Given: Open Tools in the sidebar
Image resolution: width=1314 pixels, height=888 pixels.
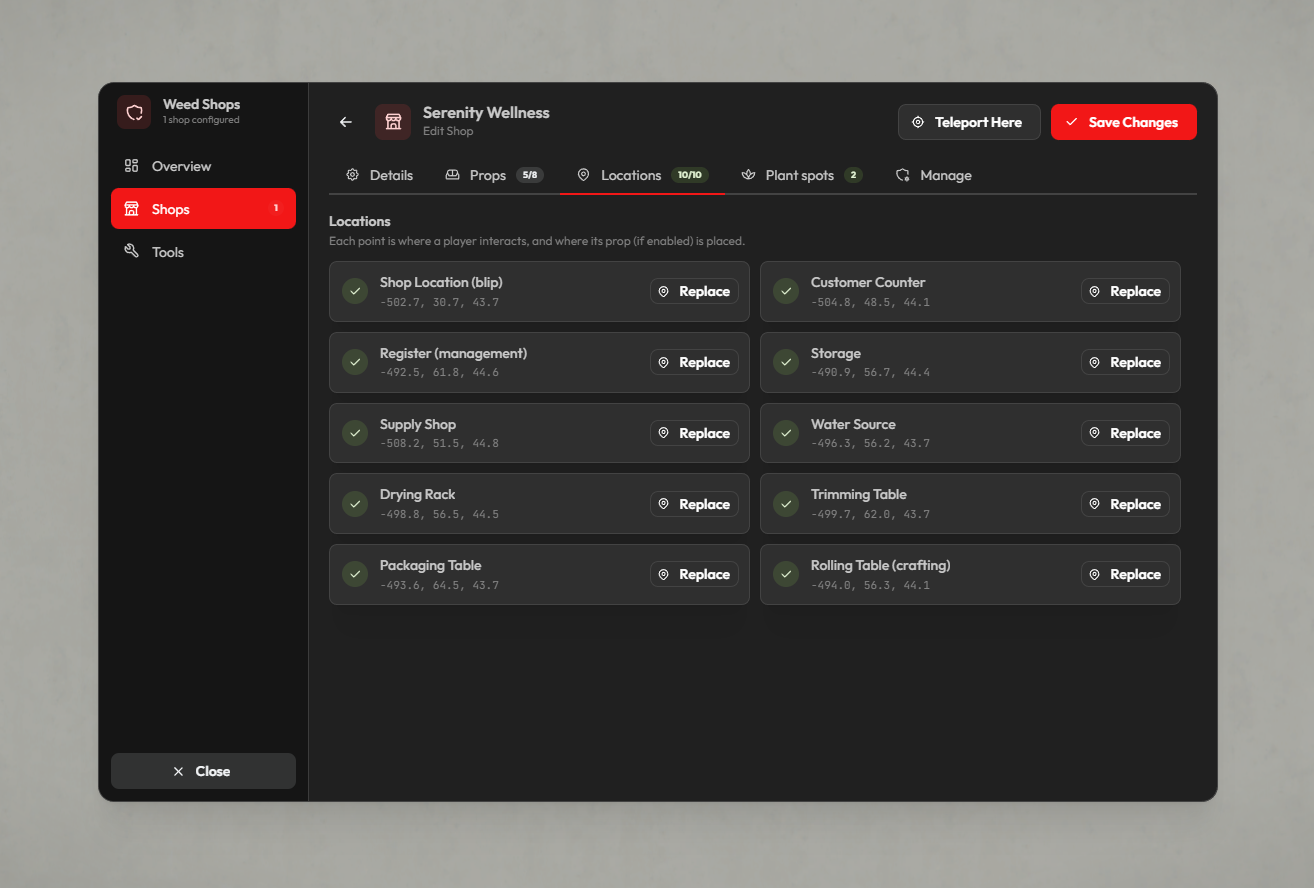Looking at the screenshot, I should click(203, 252).
